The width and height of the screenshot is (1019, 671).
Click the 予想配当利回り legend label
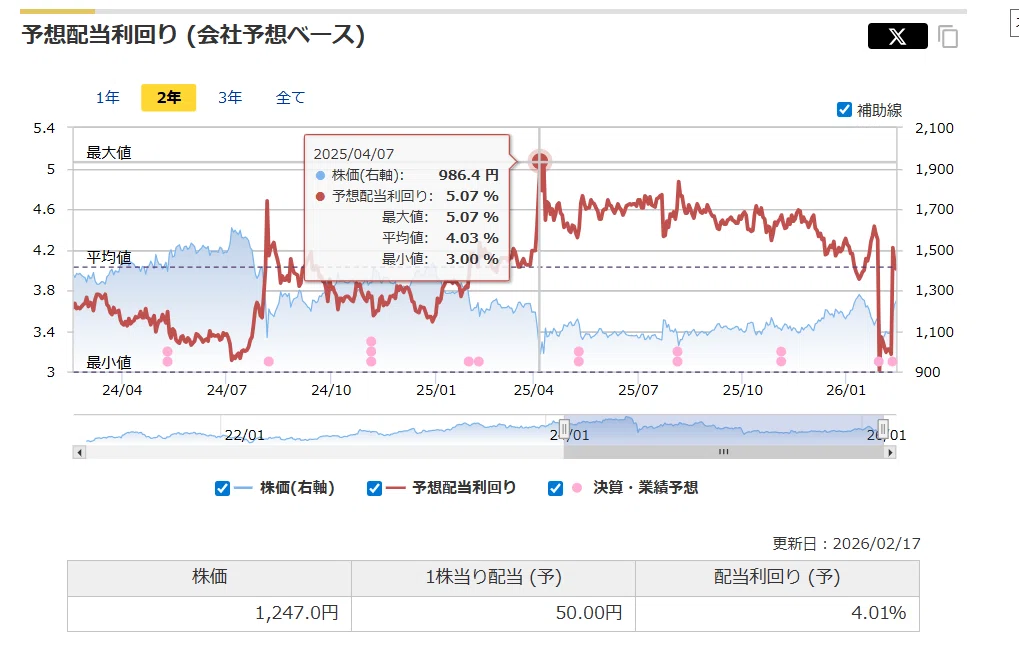pos(464,488)
